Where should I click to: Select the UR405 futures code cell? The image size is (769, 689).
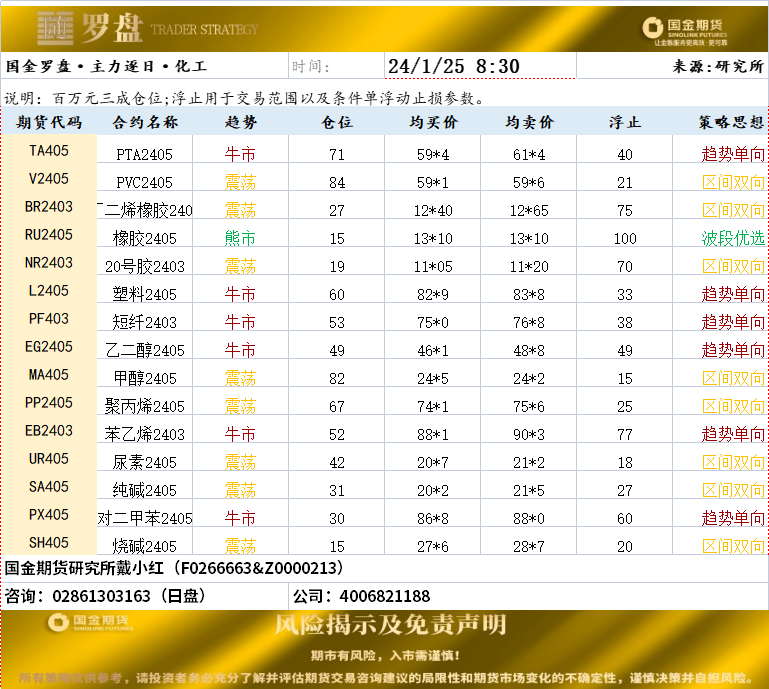click(49, 458)
